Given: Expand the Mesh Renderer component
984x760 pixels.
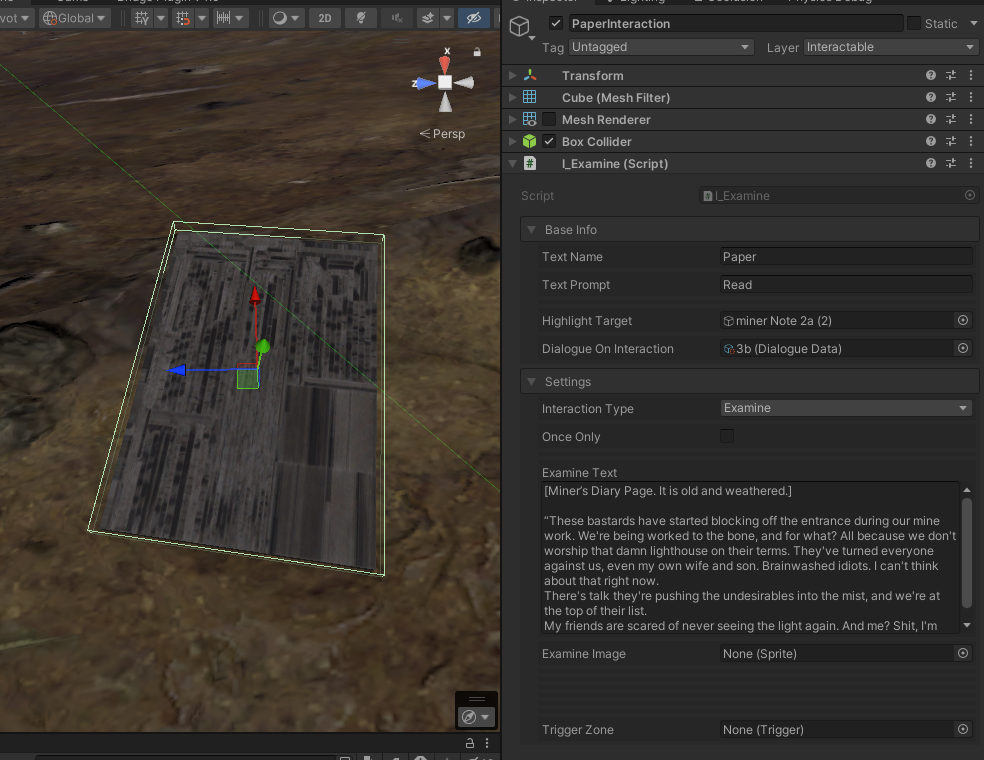Looking at the screenshot, I should click(513, 119).
